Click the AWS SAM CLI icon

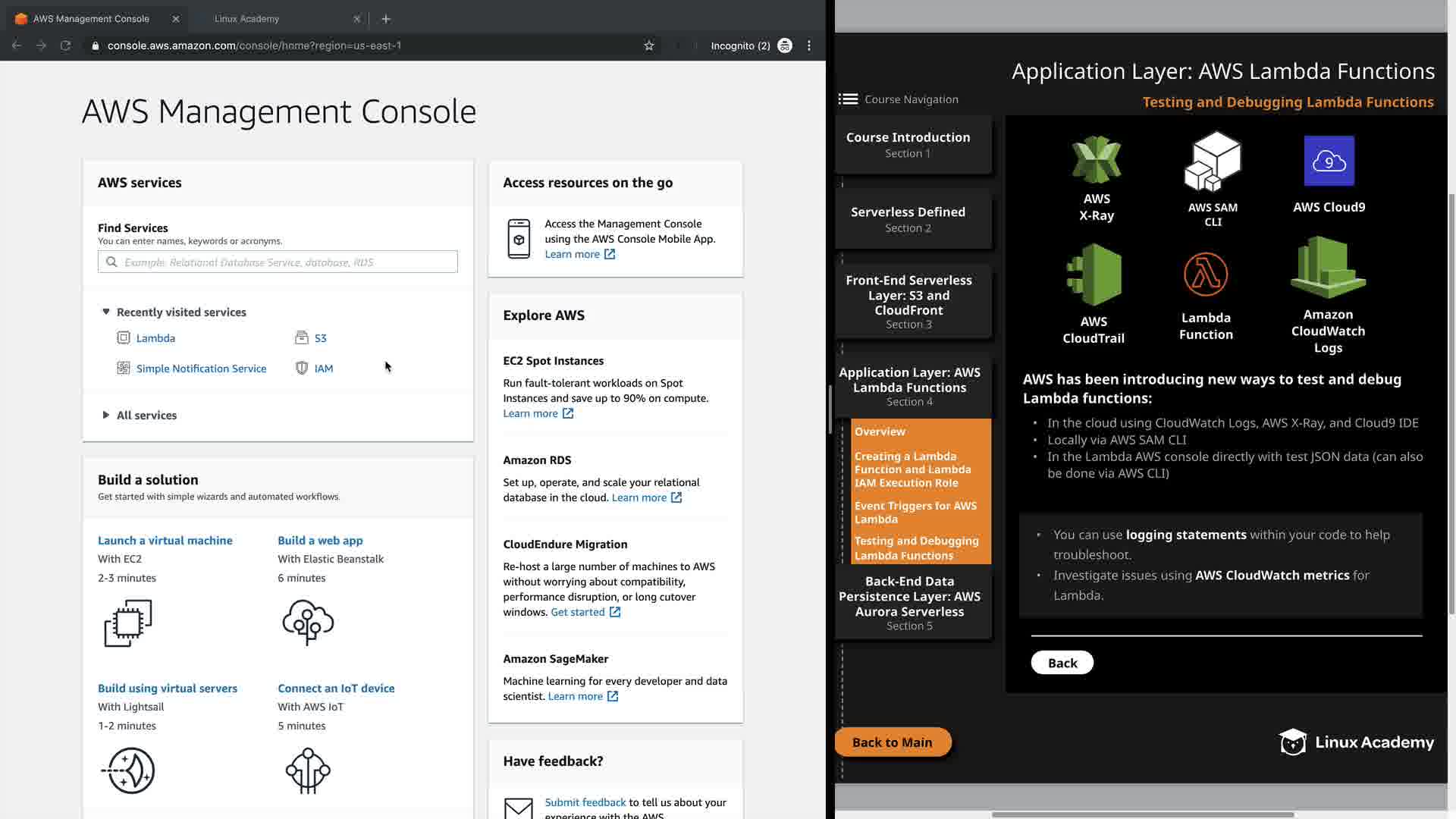point(1213,162)
